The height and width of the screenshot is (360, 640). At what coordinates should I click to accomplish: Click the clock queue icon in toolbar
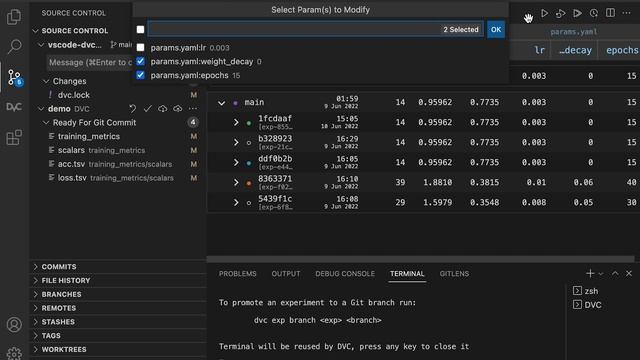tap(594, 13)
